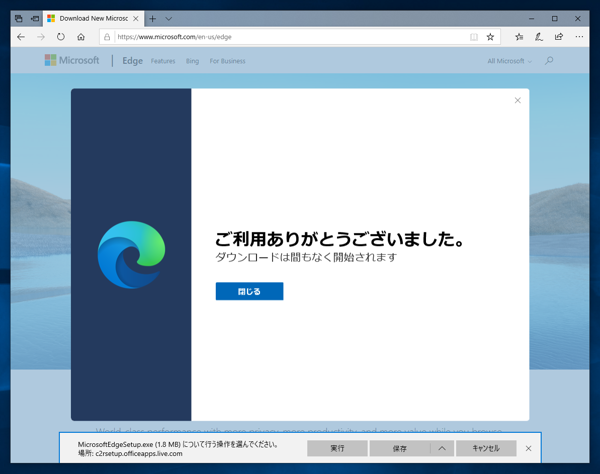Open the Bing menu item
This screenshot has width=600, height=474.
tap(192, 61)
